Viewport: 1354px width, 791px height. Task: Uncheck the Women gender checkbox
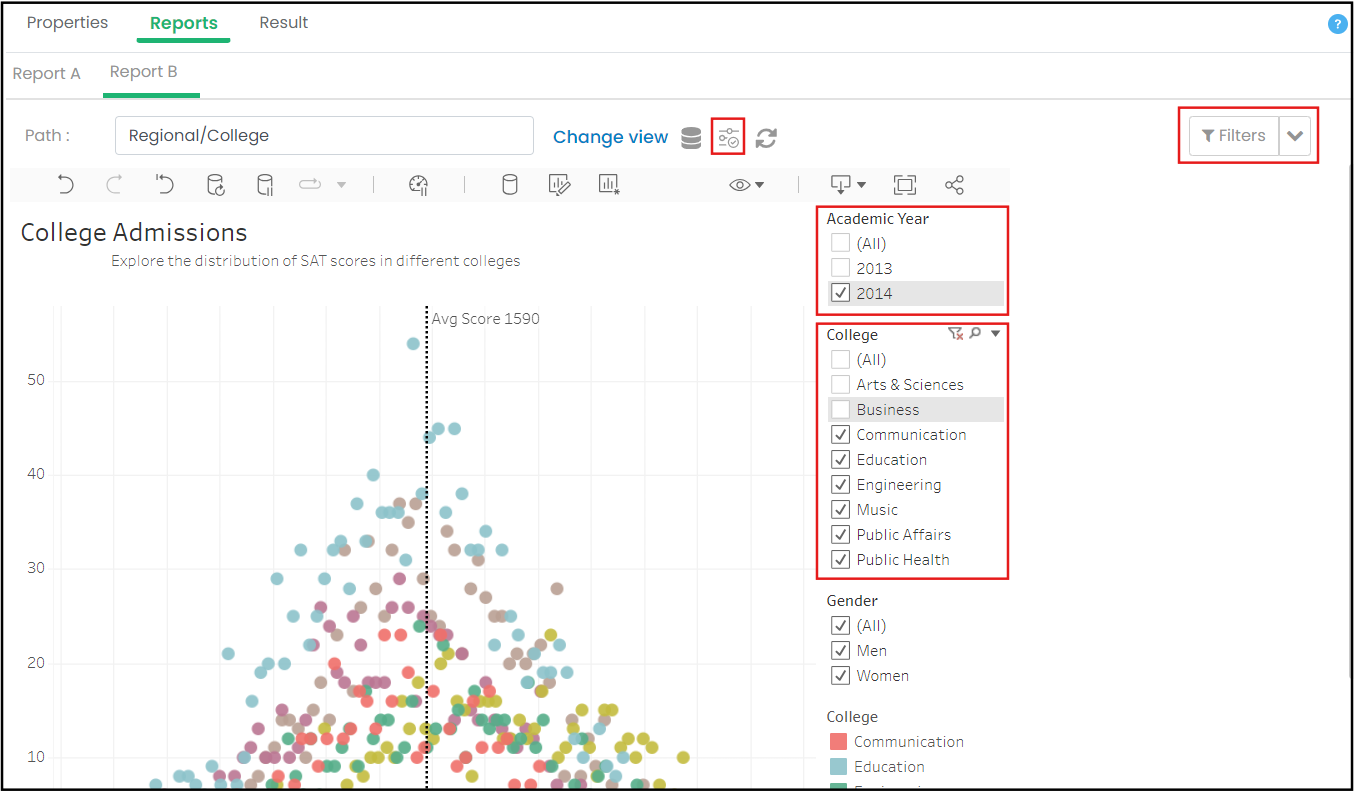841,675
